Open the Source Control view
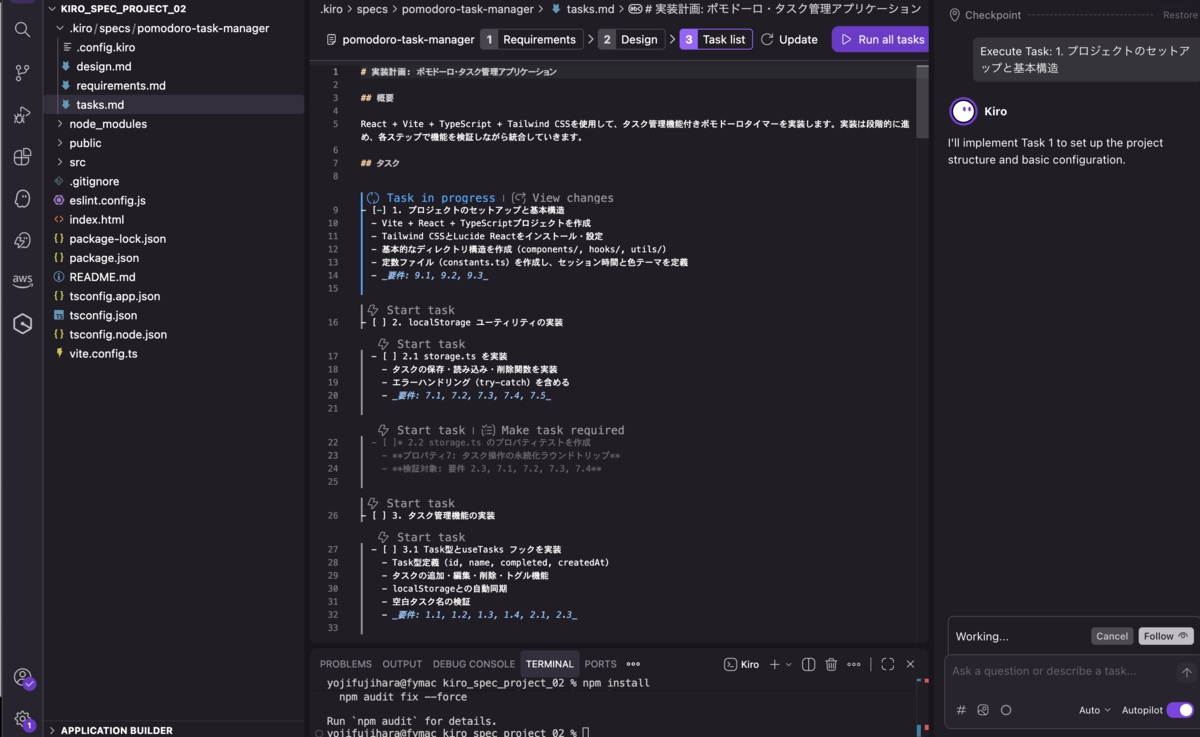The image size is (1200, 737). 22,73
